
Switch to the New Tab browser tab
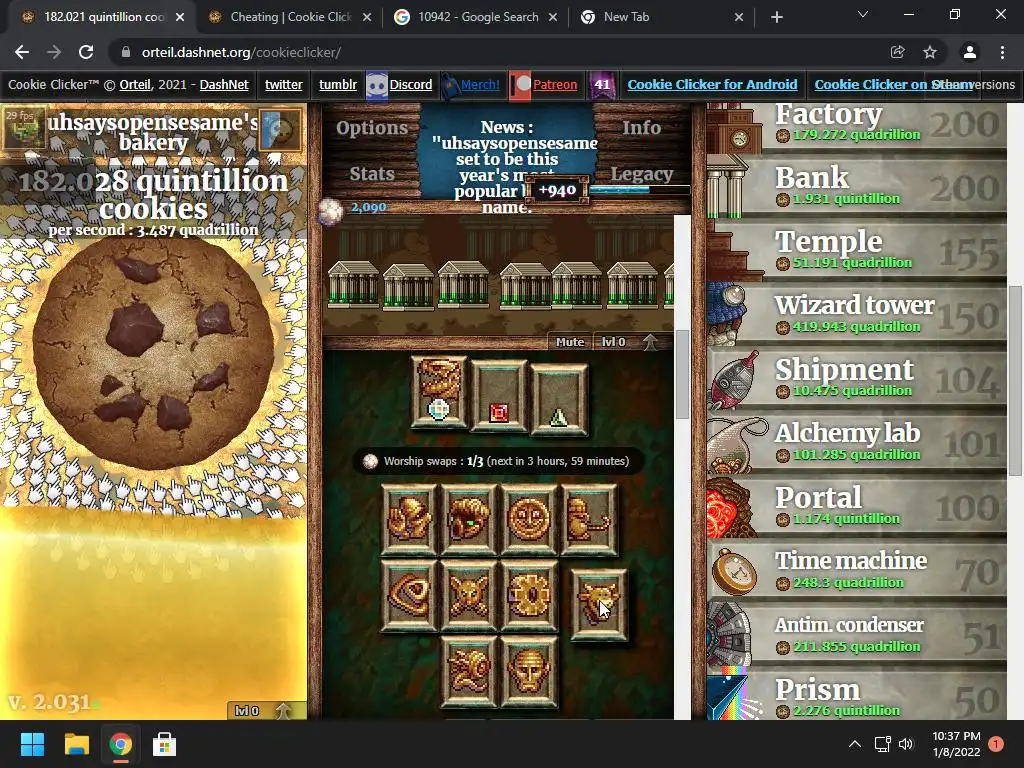[x=663, y=17]
